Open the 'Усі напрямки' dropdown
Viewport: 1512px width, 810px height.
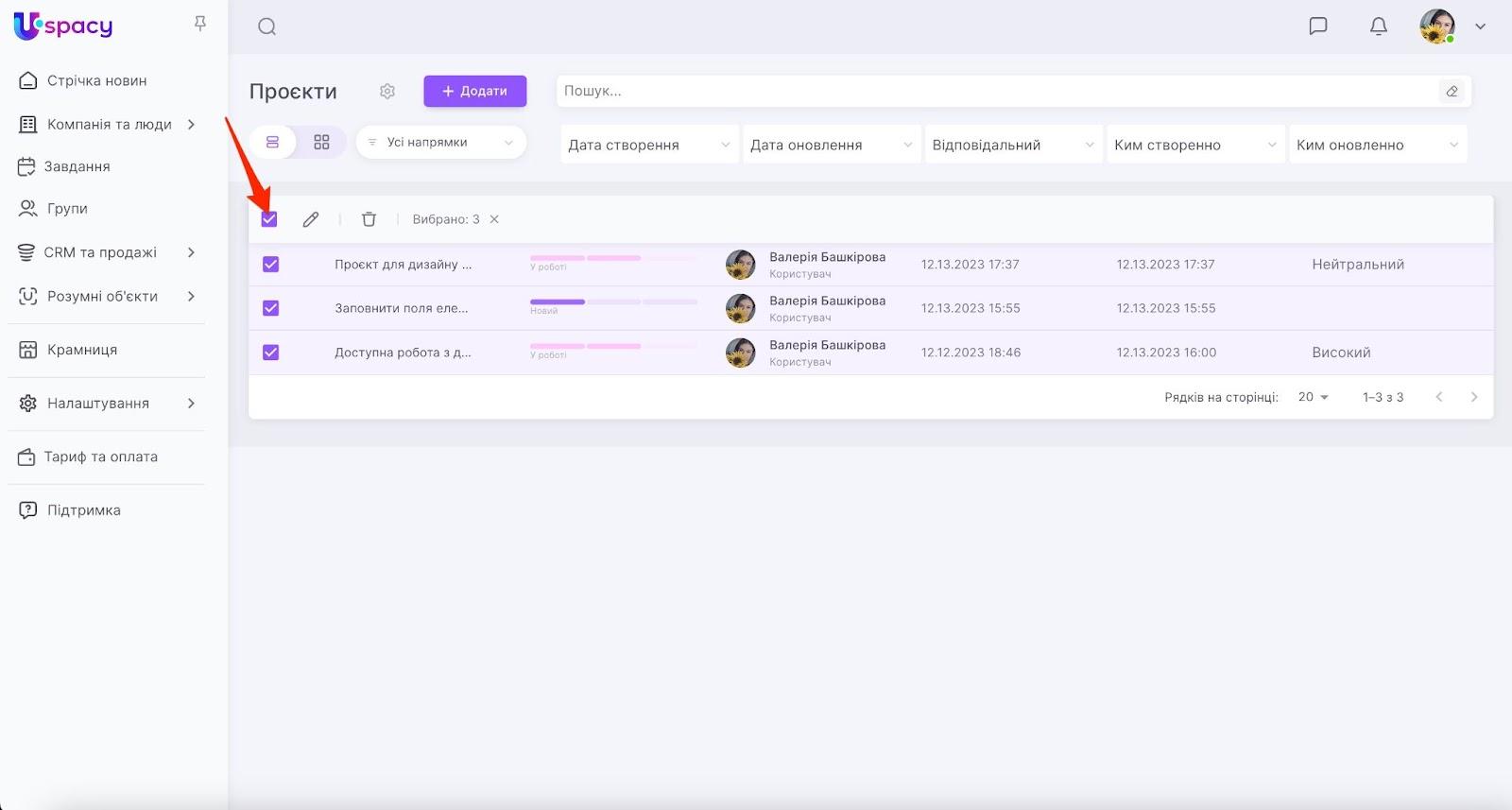pos(440,143)
